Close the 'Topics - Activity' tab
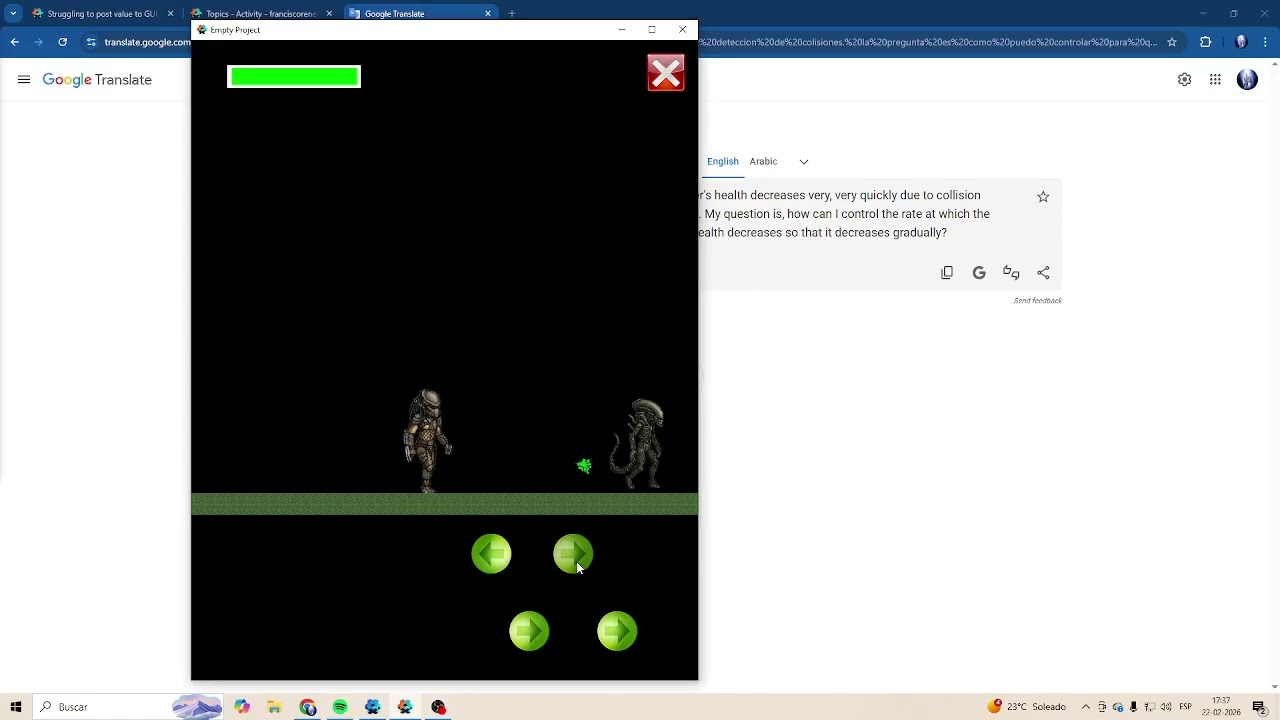Screen dimensions: 1280x720 point(329,14)
